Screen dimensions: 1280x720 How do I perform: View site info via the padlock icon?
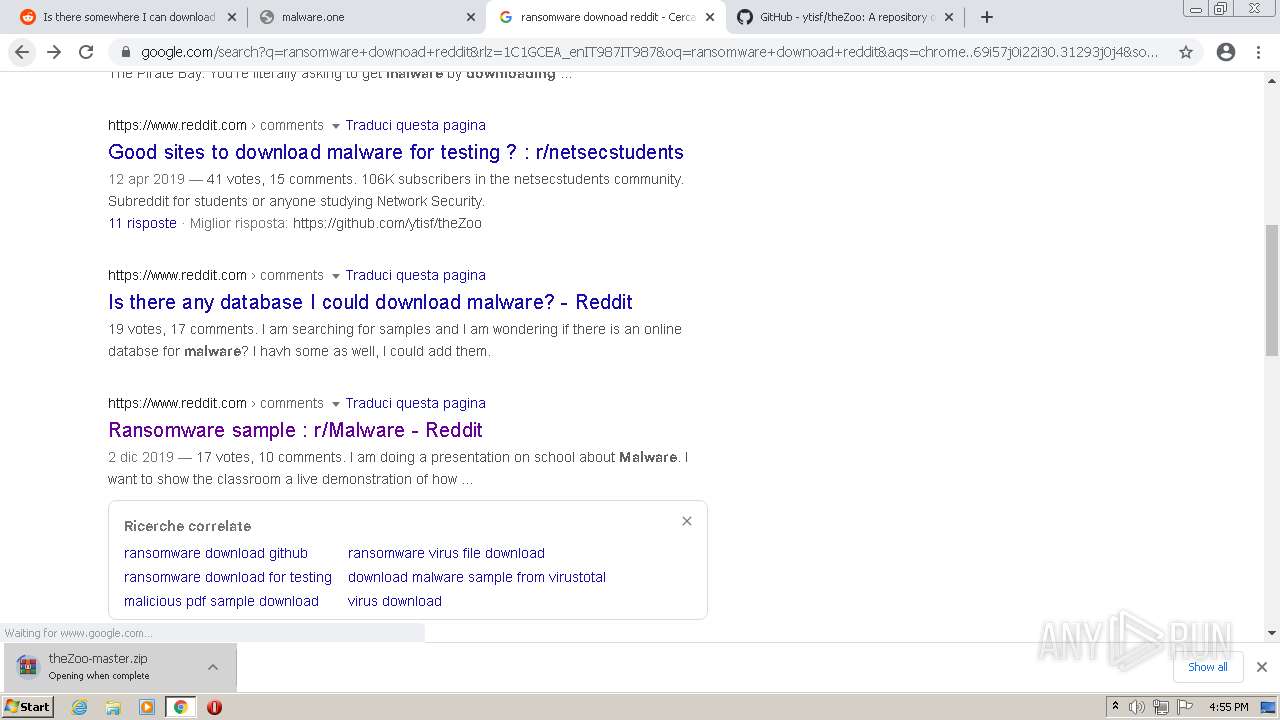click(x=125, y=52)
